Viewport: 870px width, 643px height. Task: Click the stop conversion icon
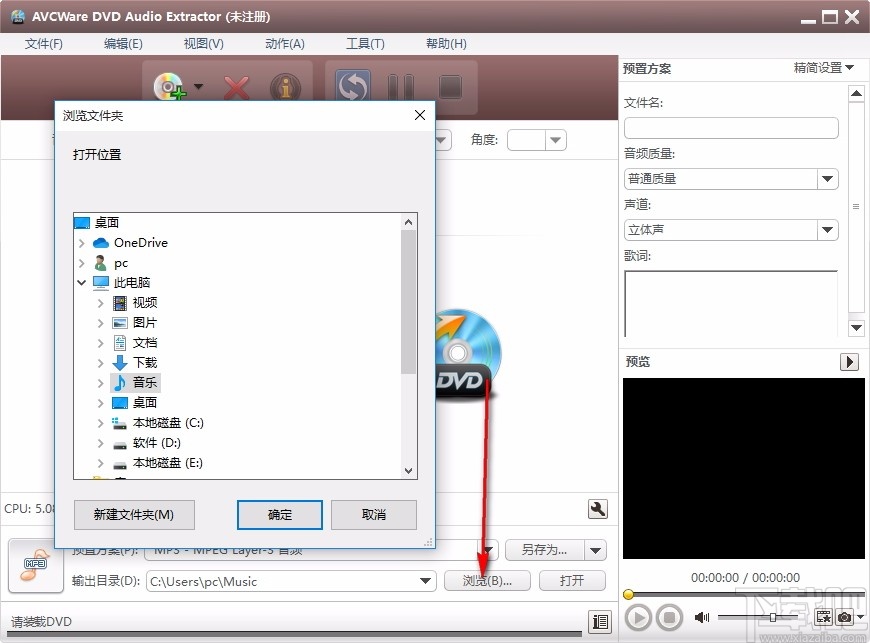tap(450, 88)
